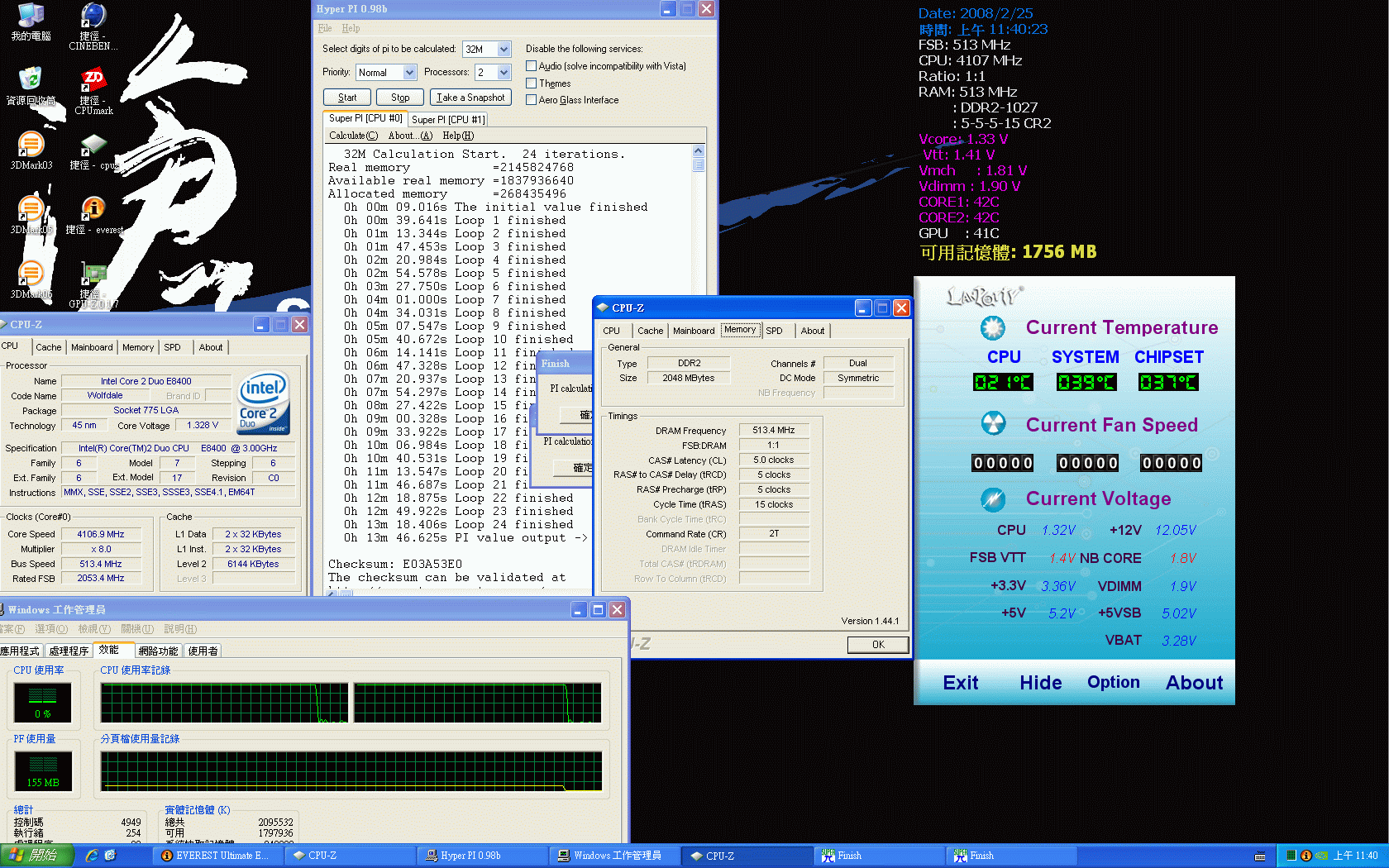Click the Windows Task Manager taskbar button
This screenshot has width=1389, height=868.
[616, 856]
